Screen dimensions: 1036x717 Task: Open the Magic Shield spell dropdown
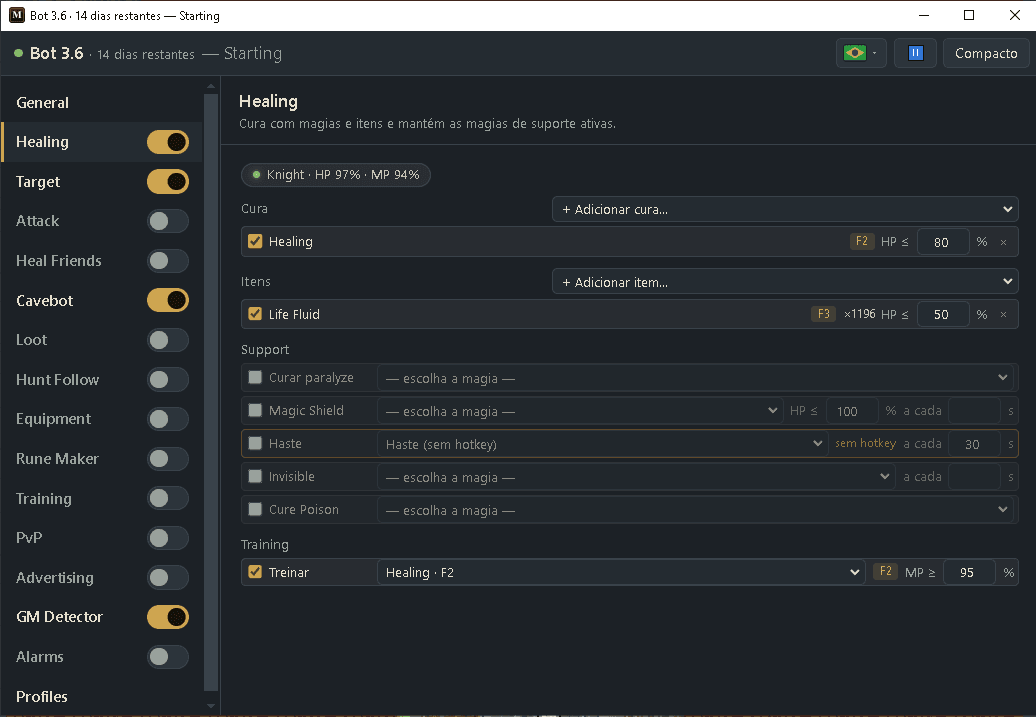(x=580, y=411)
